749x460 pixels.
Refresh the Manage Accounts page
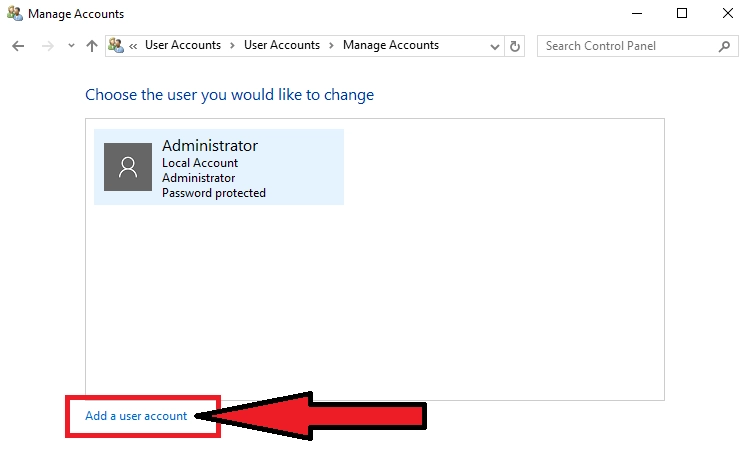(515, 46)
